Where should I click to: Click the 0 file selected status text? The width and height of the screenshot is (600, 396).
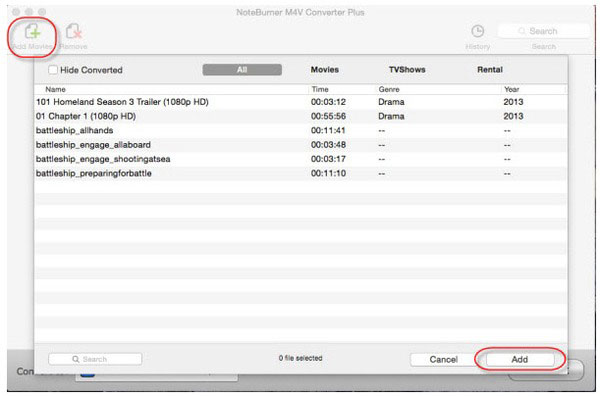(x=300, y=358)
